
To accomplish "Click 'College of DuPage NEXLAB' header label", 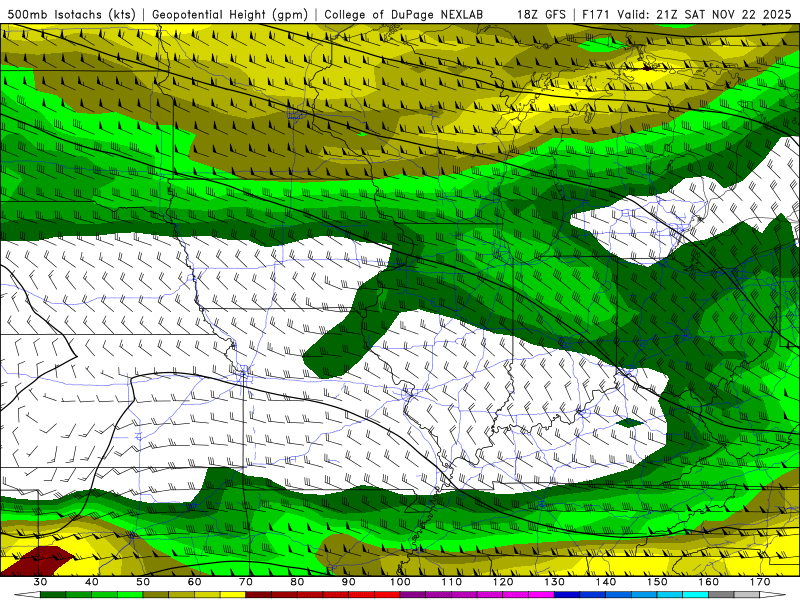I will coord(403,15).
